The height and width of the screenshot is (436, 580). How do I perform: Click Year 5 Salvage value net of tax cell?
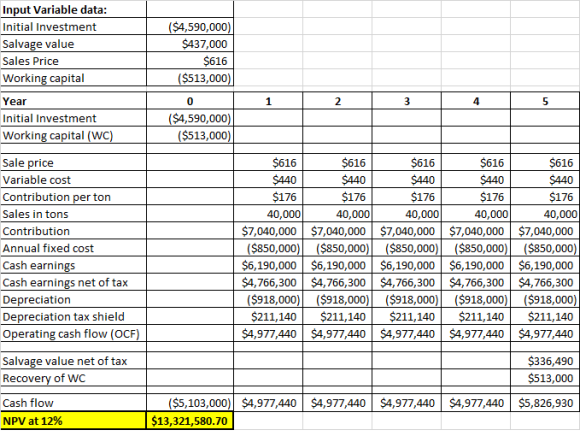click(x=545, y=361)
